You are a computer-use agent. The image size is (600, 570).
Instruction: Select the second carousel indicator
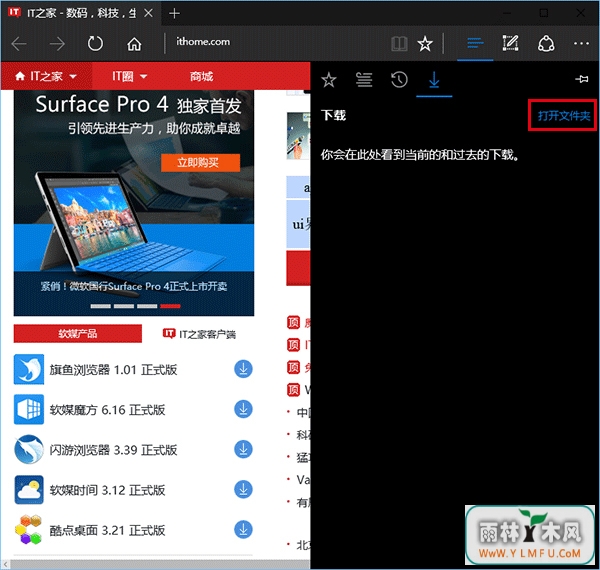pos(124,306)
